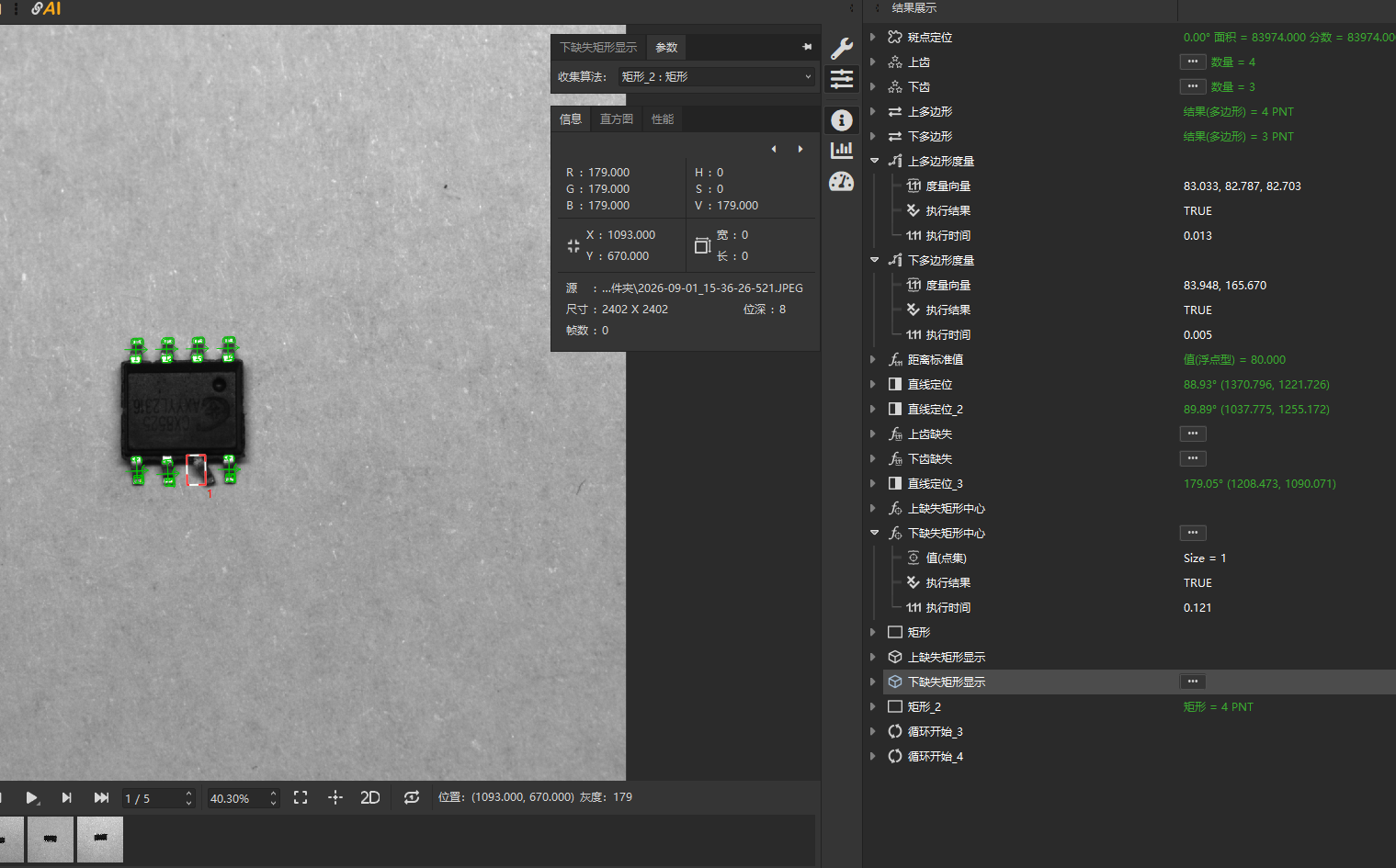The height and width of the screenshot is (868, 1396).
Task: Play the image sequence
Action: (32, 797)
